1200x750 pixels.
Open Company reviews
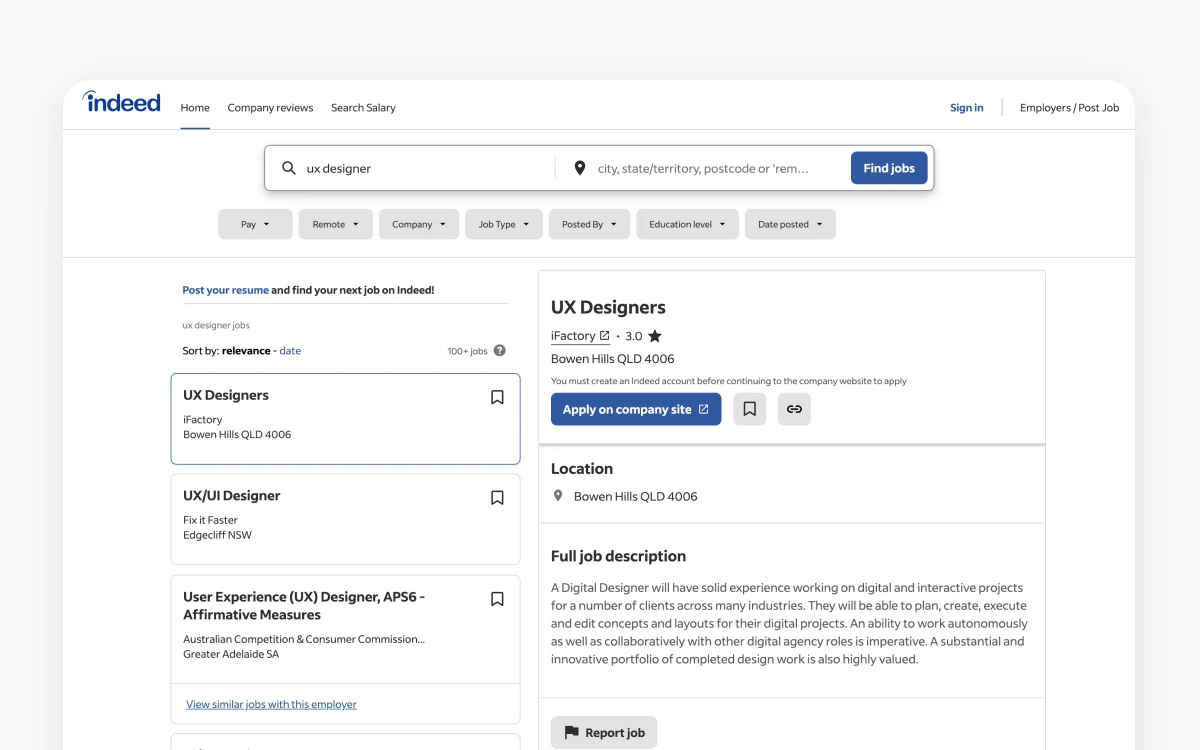point(270,108)
